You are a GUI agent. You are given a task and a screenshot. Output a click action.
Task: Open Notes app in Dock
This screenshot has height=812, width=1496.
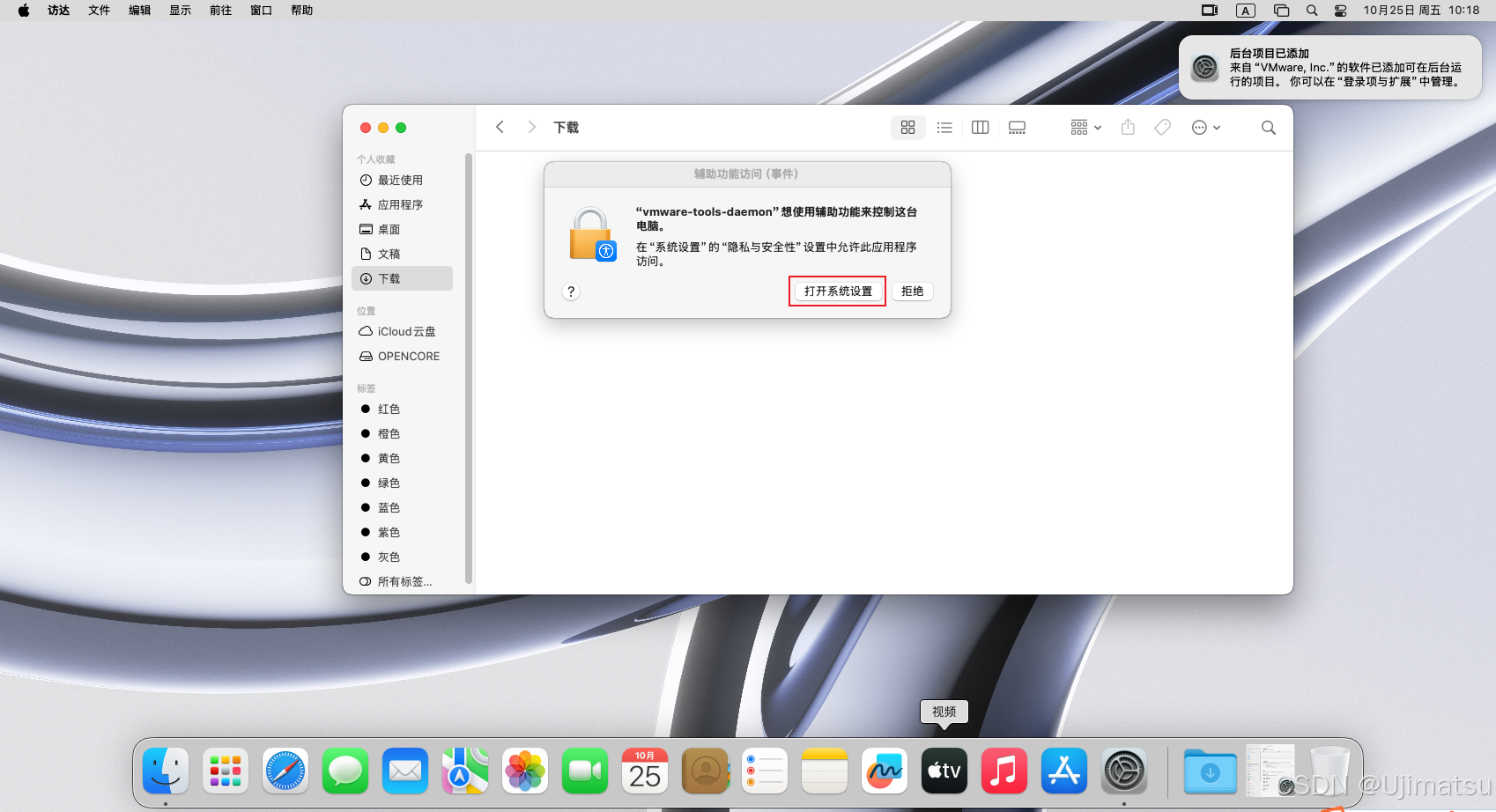825,771
